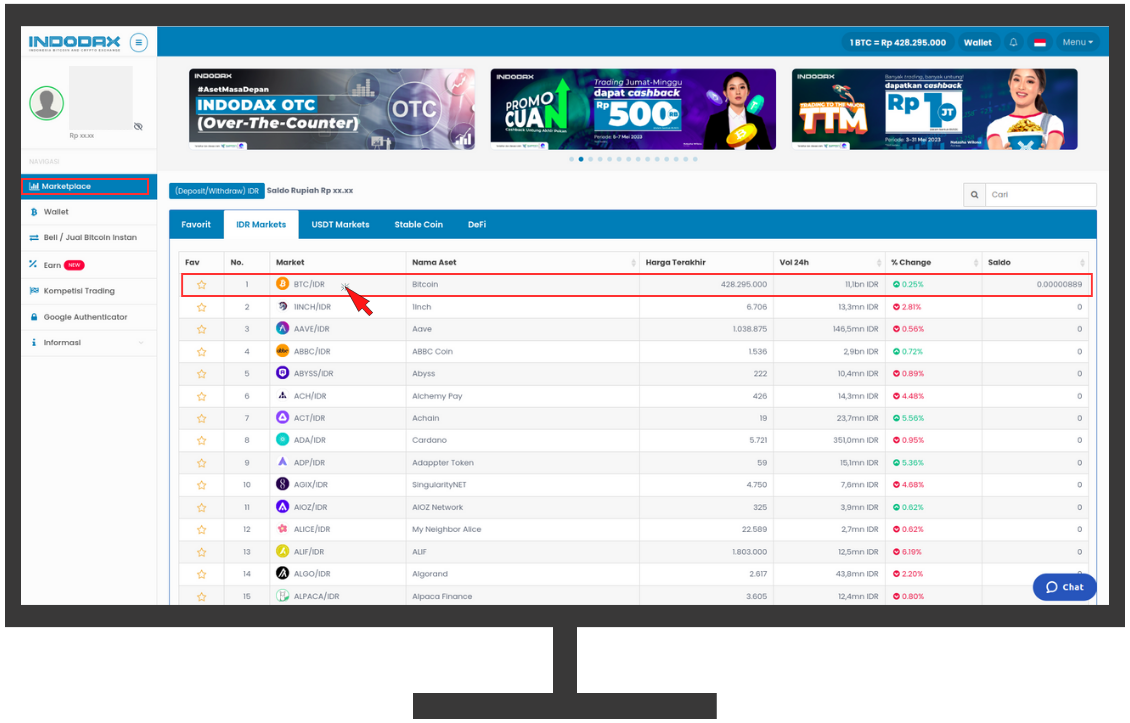This screenshot has height=723, width=1130.
Task: Click the Cardano asset name
Action: pos(430,440)
